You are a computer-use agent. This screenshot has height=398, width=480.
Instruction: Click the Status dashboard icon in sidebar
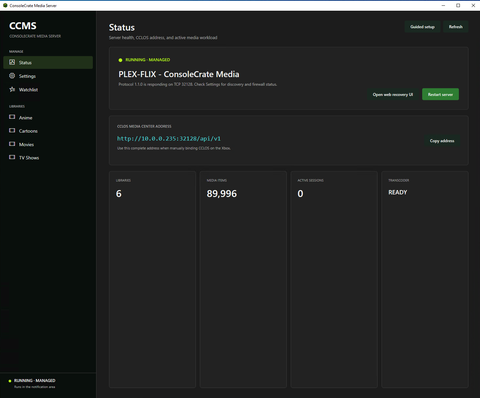point(12,62)
